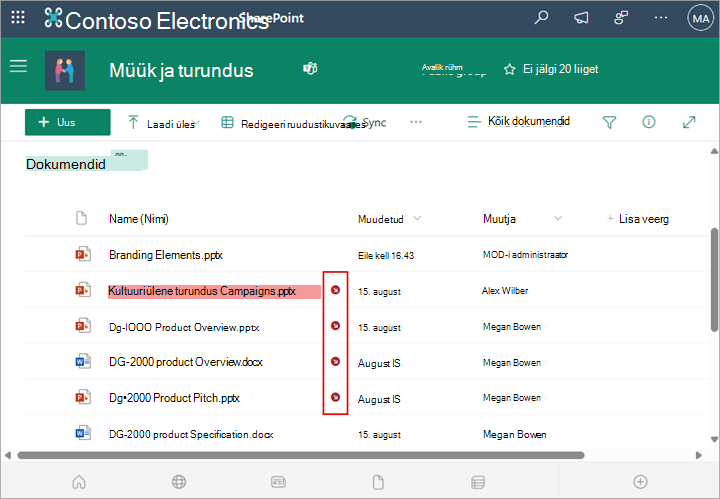
Task: Open the information details pane icon
Action: [x=649, y=122]
